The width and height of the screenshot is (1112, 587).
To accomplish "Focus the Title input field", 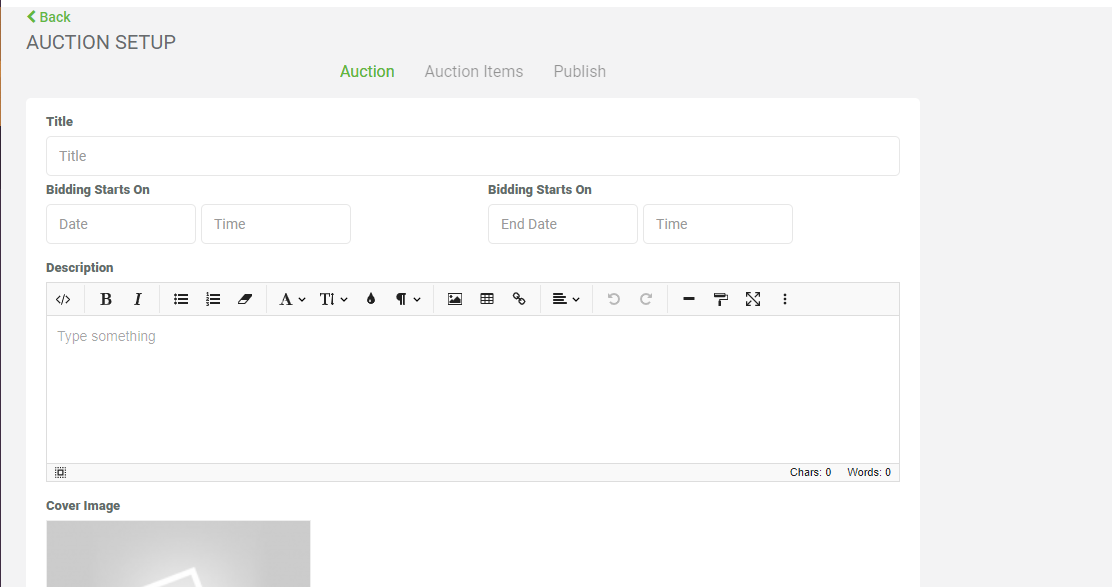I will coord(473,156).
